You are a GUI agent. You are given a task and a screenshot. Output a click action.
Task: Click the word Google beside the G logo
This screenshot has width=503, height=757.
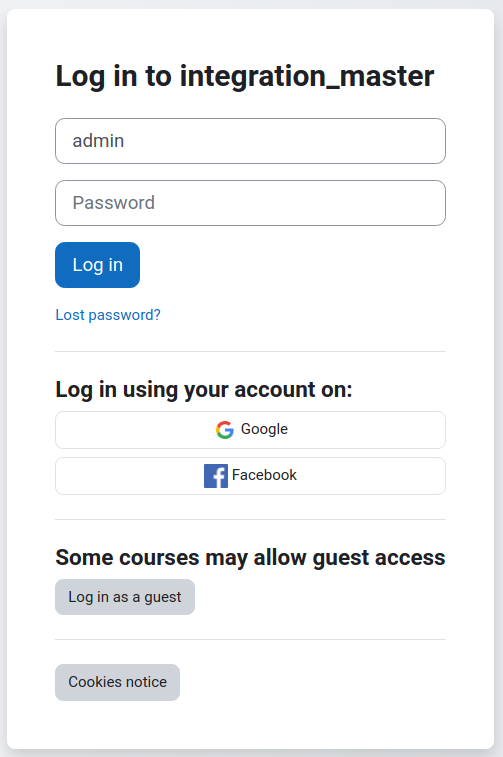pos(264,429)
